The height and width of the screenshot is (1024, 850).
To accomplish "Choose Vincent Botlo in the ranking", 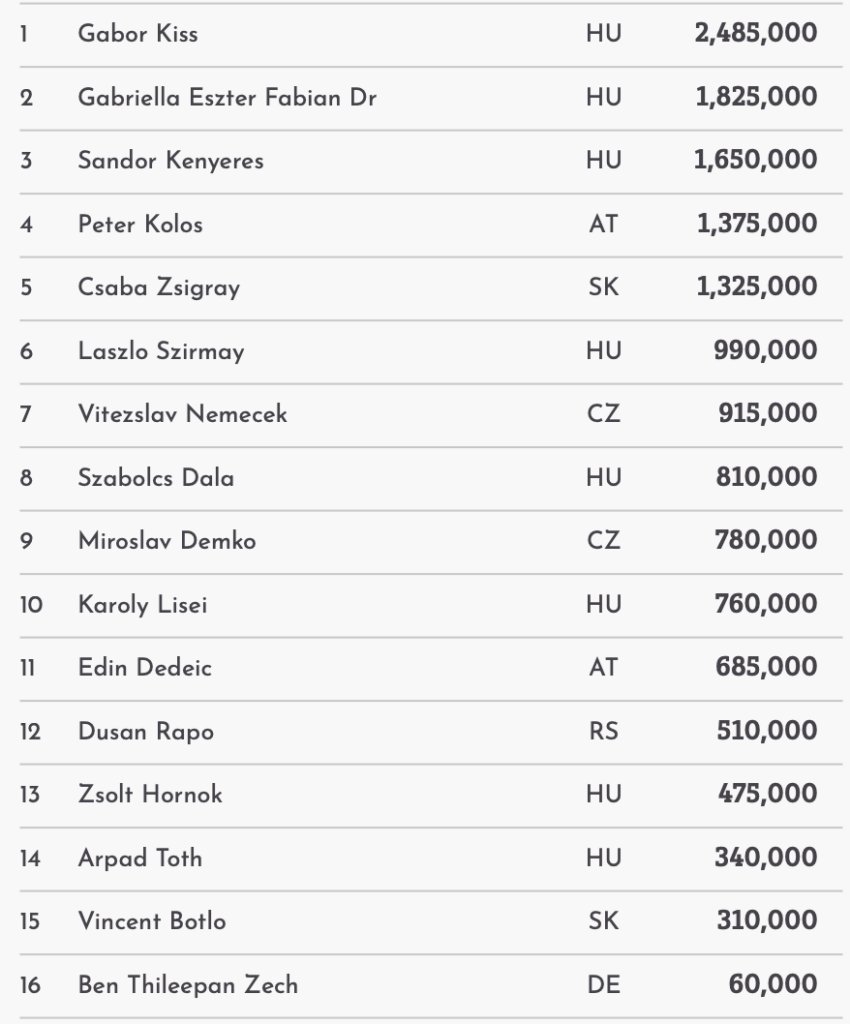I will click(x=152, y=922).
